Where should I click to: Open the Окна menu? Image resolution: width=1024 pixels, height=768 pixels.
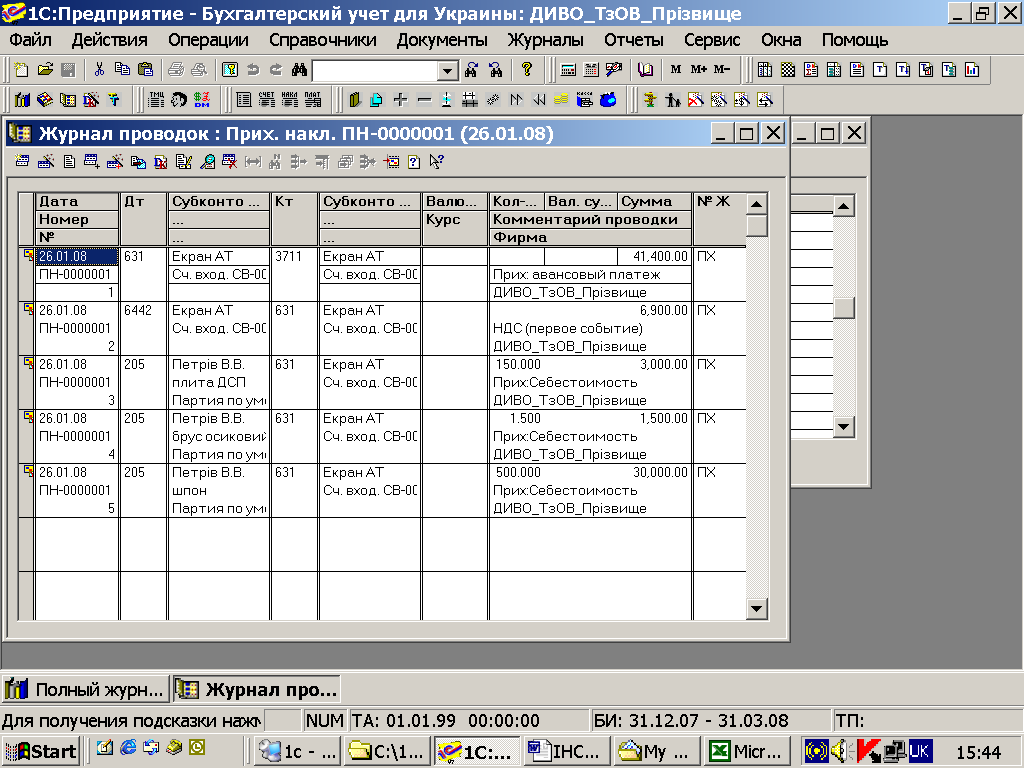coord(781,40)
